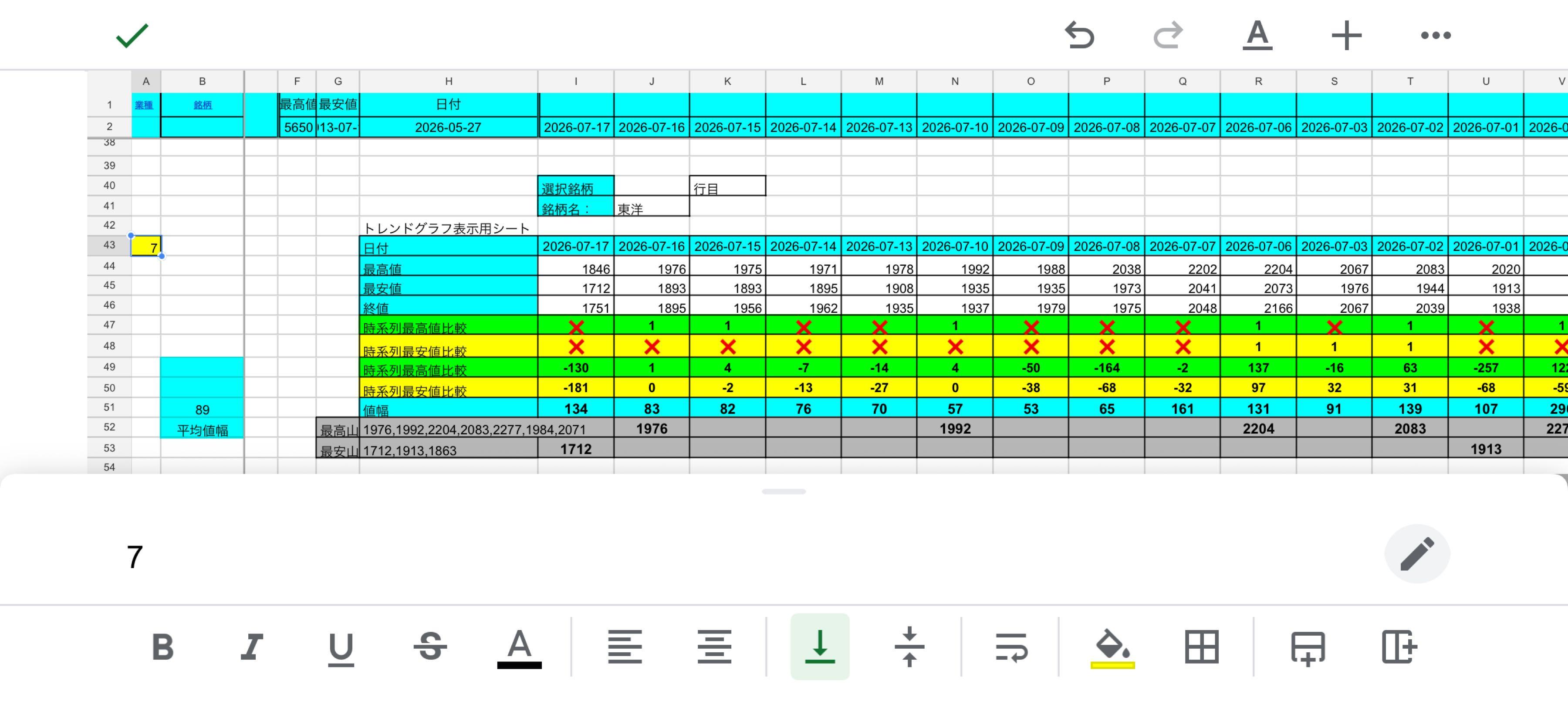Center align the cell text
Screen dimensions: 1568x725
714,647
